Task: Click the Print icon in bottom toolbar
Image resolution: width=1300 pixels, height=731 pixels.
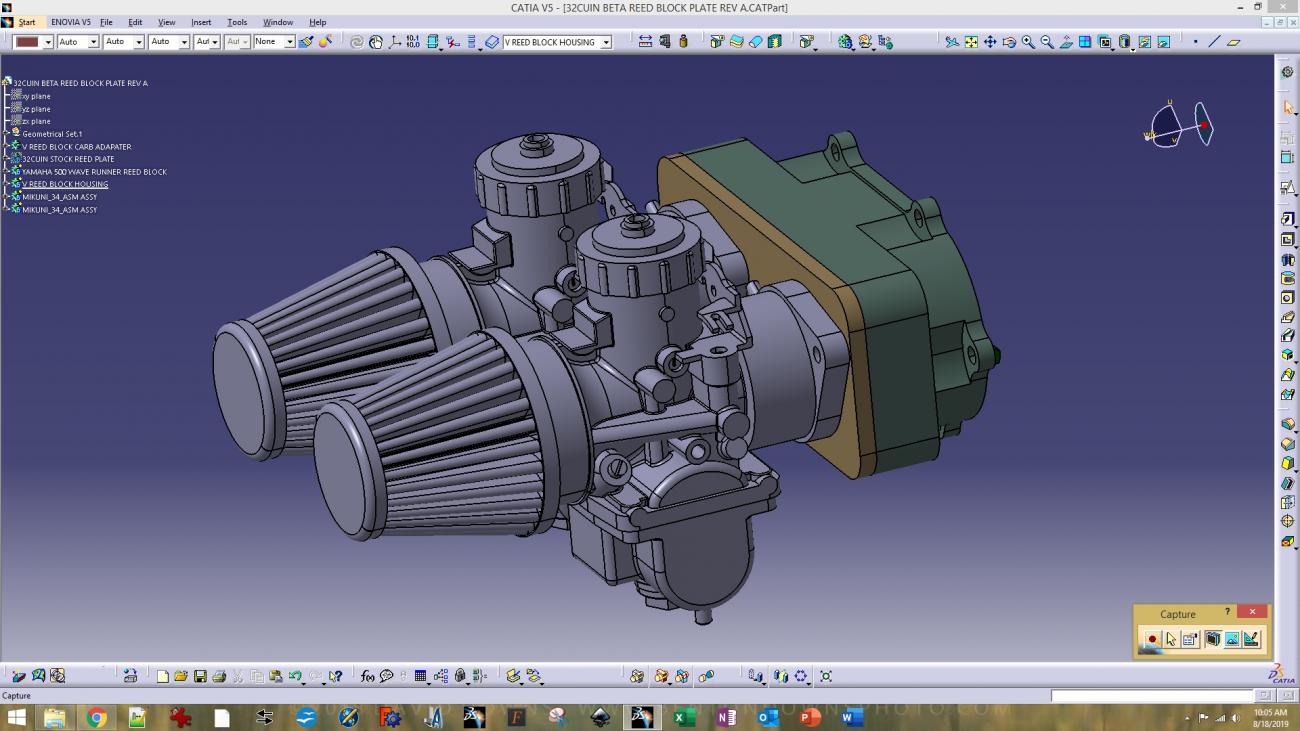Action: click(219, 676)
